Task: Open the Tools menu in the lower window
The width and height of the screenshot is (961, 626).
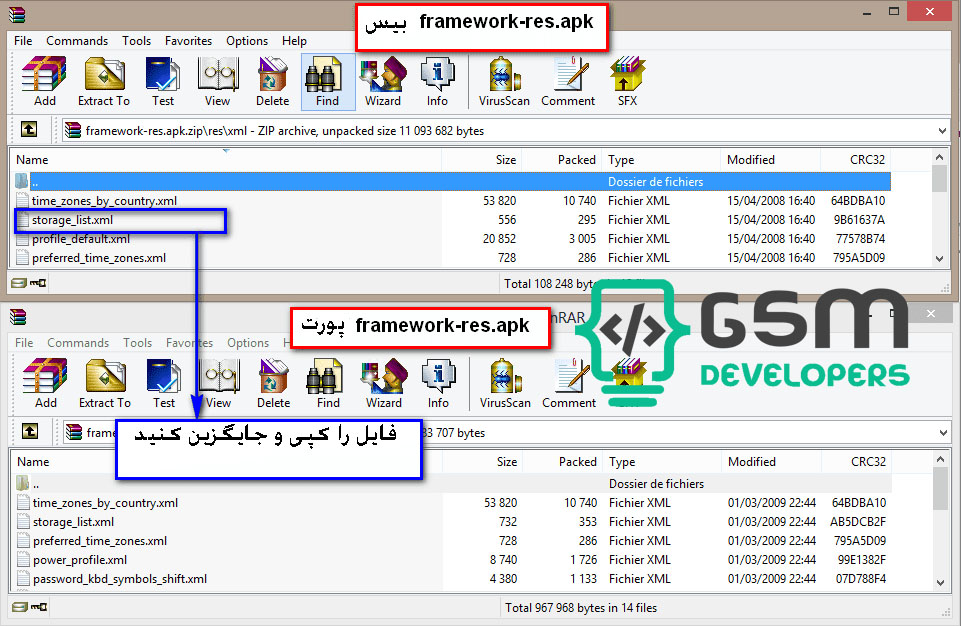Action: [137, 343]
